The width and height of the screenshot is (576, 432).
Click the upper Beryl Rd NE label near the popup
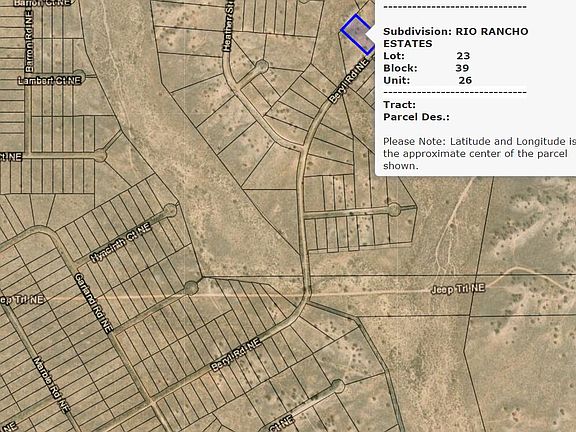348,80
